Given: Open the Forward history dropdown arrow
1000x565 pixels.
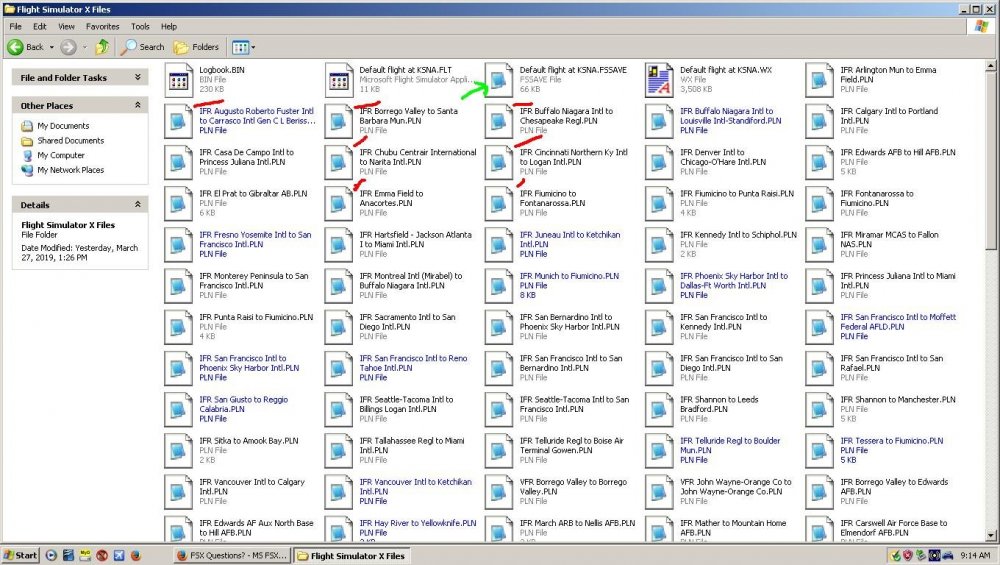Looking at the screenshot, I should tap(85, 47).
